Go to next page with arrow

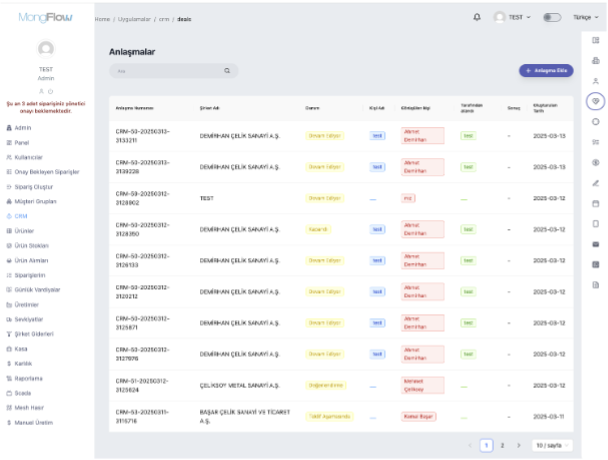coord(518,445)
